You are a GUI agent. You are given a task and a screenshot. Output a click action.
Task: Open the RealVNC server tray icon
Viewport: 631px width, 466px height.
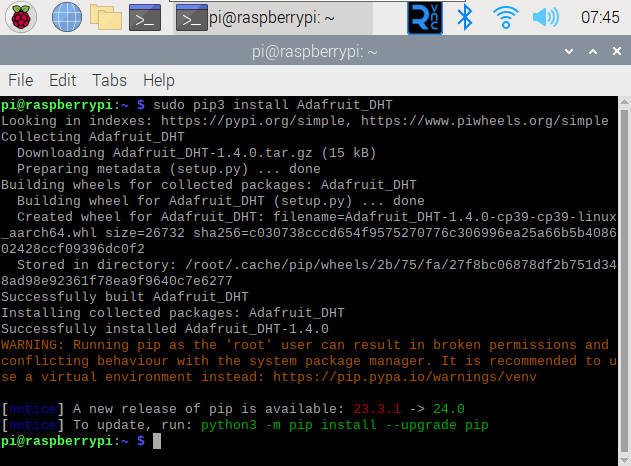point(425,17)
